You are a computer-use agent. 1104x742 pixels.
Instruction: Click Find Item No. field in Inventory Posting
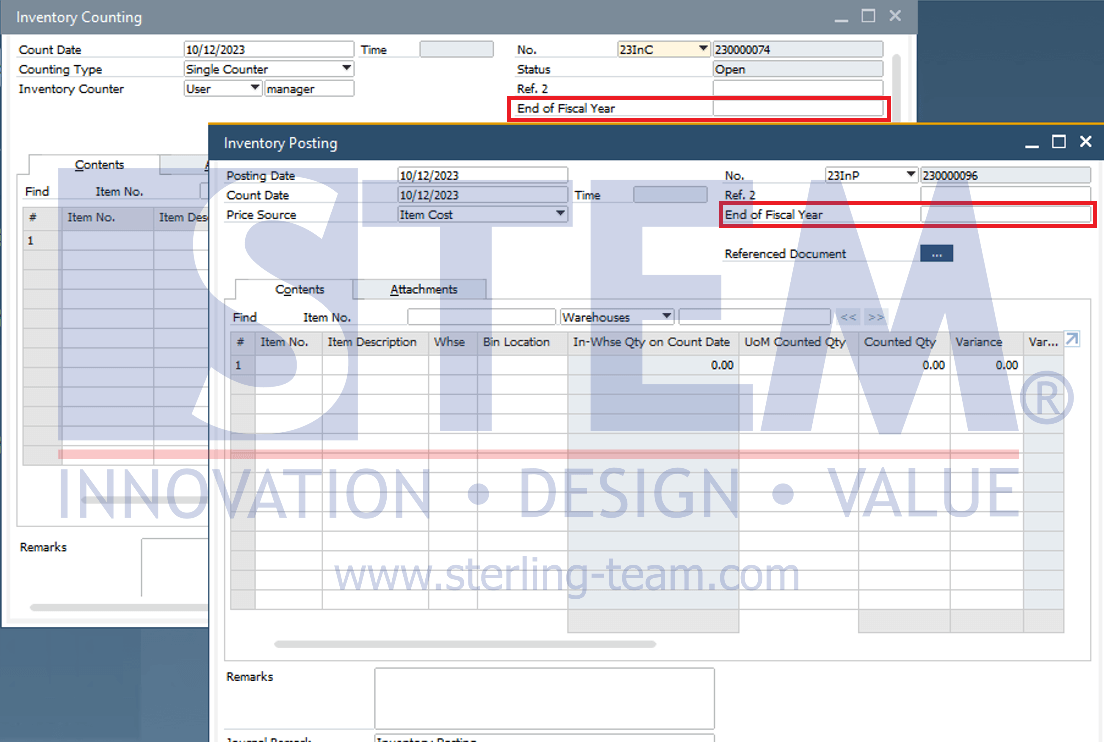pos(482,317)
